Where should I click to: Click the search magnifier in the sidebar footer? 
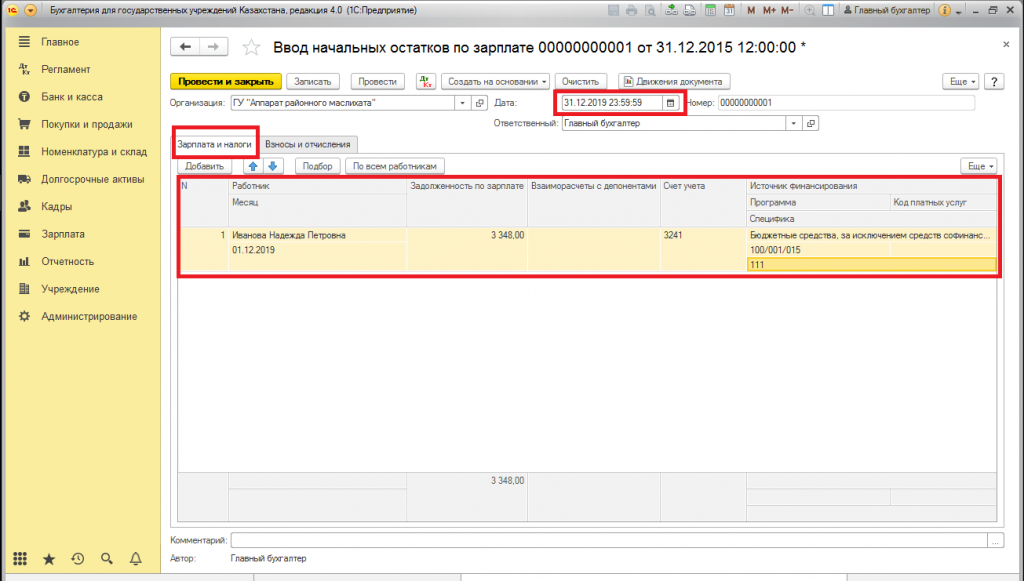107,559
